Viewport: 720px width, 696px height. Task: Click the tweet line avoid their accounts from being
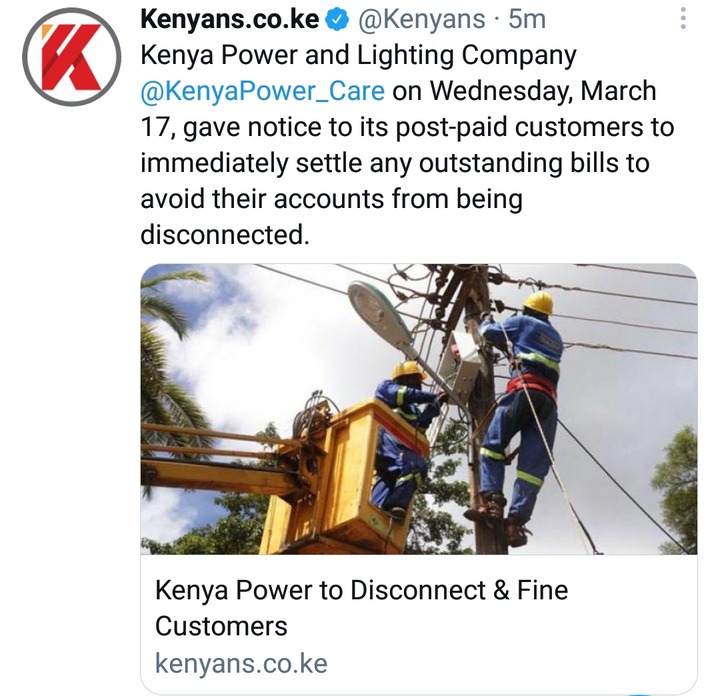coord(331,200)
